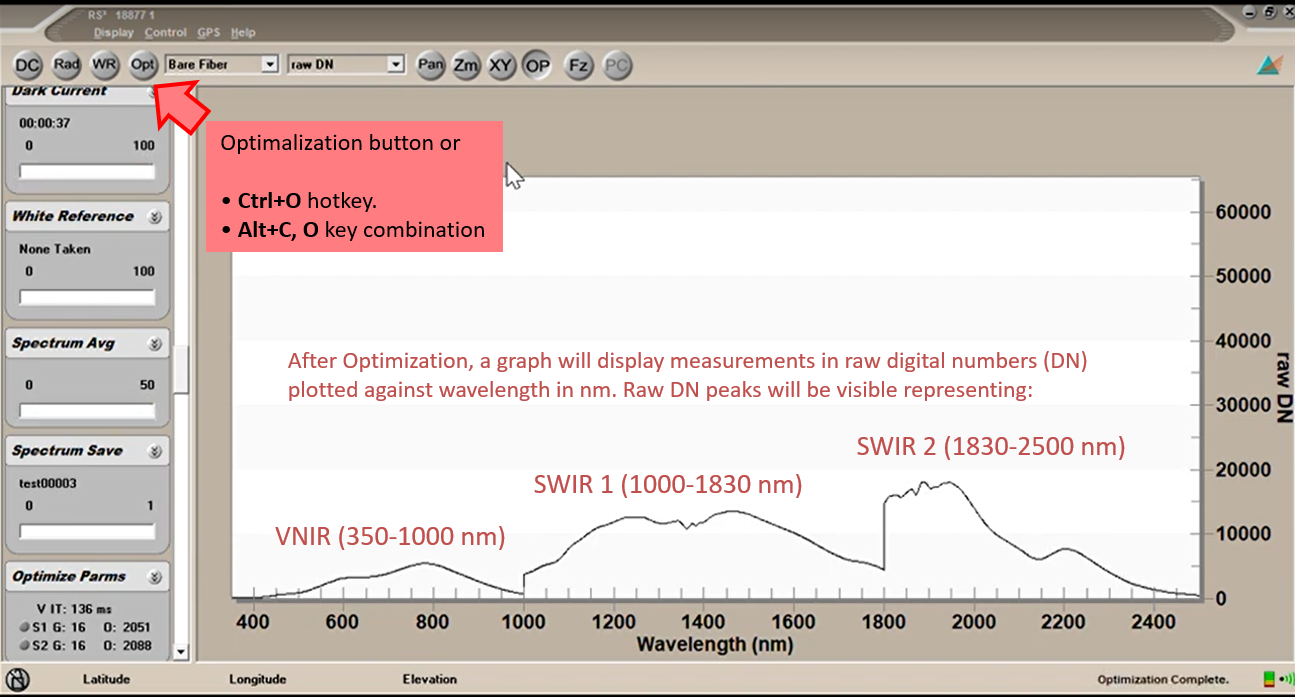Open the Control menu
Viewport: 1295px width, 699px height.
coord(166,33)
